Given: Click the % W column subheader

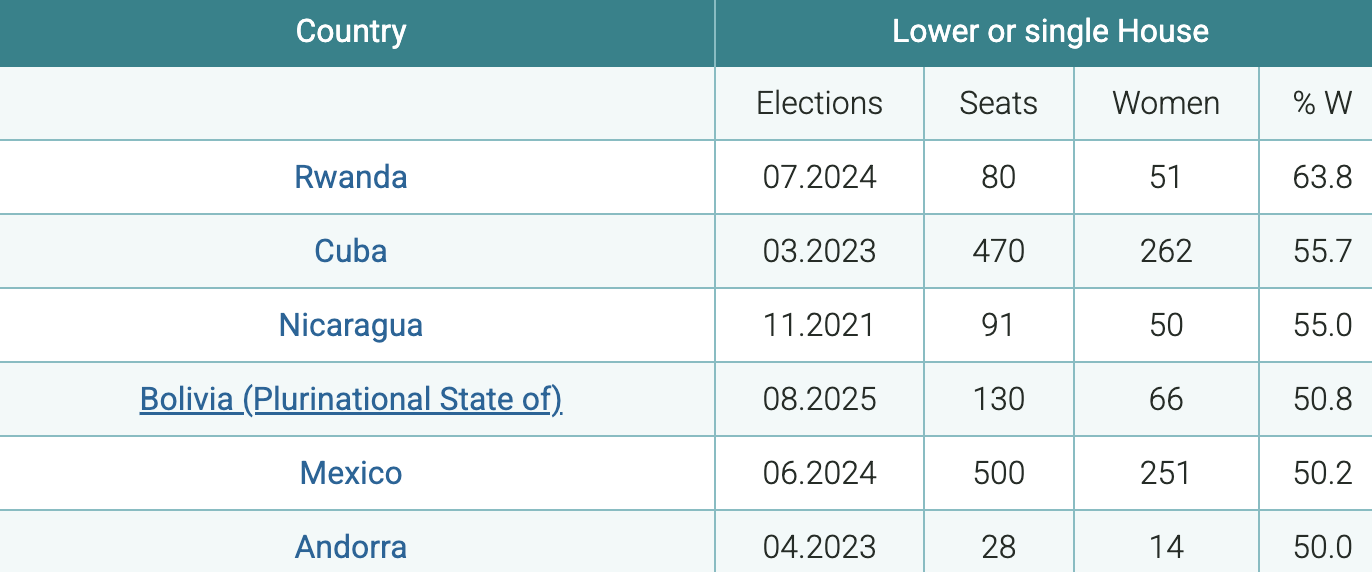Looking at the screenshot, I should click(x=1322, y=103).
